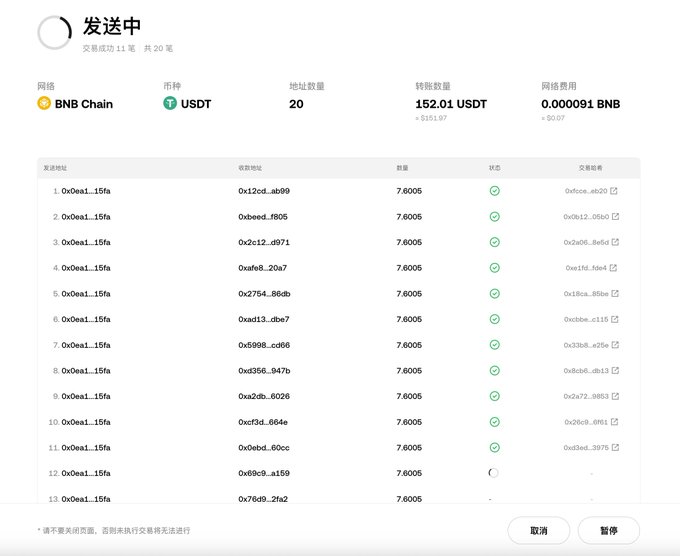The width and height of the screenshot is (680, 556).
Task: Click success checkmark for recipient 0xad13...dbe7
Action: 494,319
